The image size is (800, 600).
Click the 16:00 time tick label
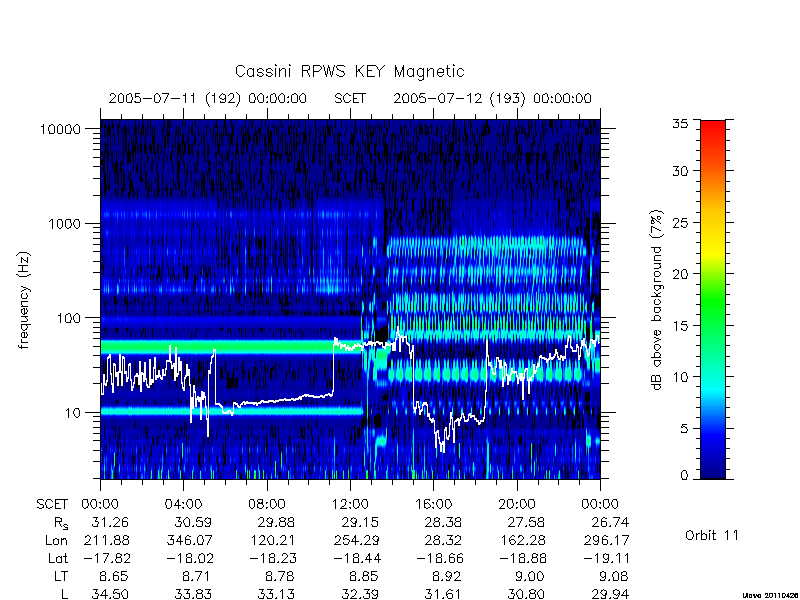[x=433, y=505]
